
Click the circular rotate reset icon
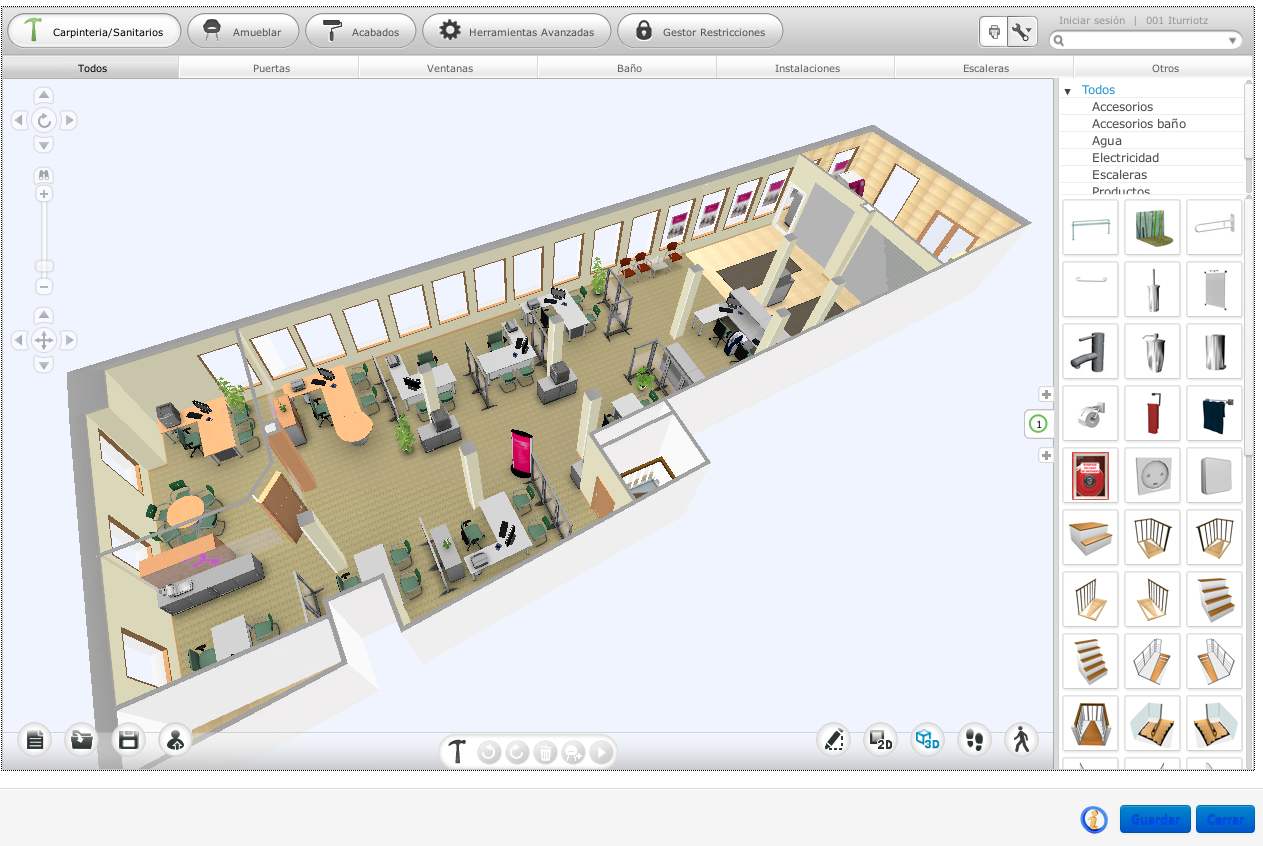(44, 121)
